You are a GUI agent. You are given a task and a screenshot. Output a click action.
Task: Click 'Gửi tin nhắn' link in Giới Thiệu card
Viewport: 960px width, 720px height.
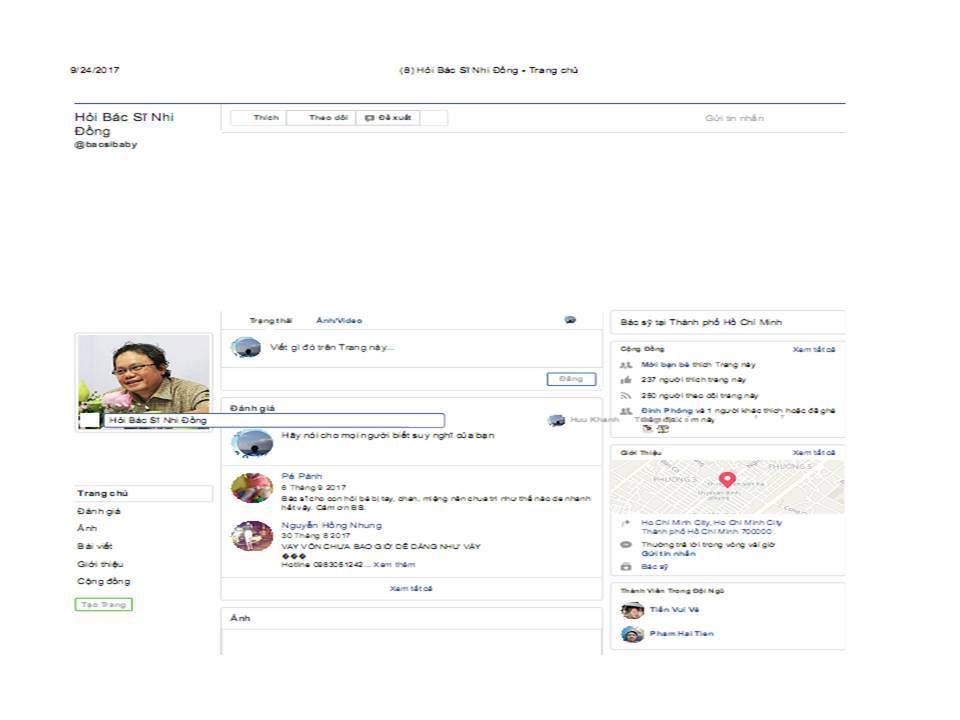(668, 553)
